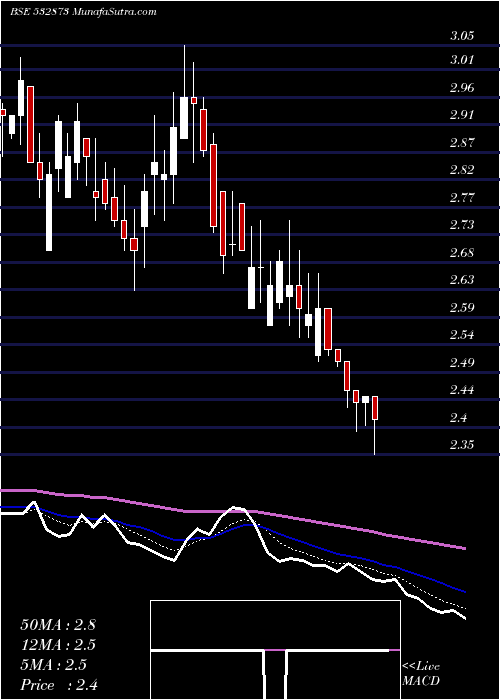Click the 12MA : 2.5 readout

(58, 645)
